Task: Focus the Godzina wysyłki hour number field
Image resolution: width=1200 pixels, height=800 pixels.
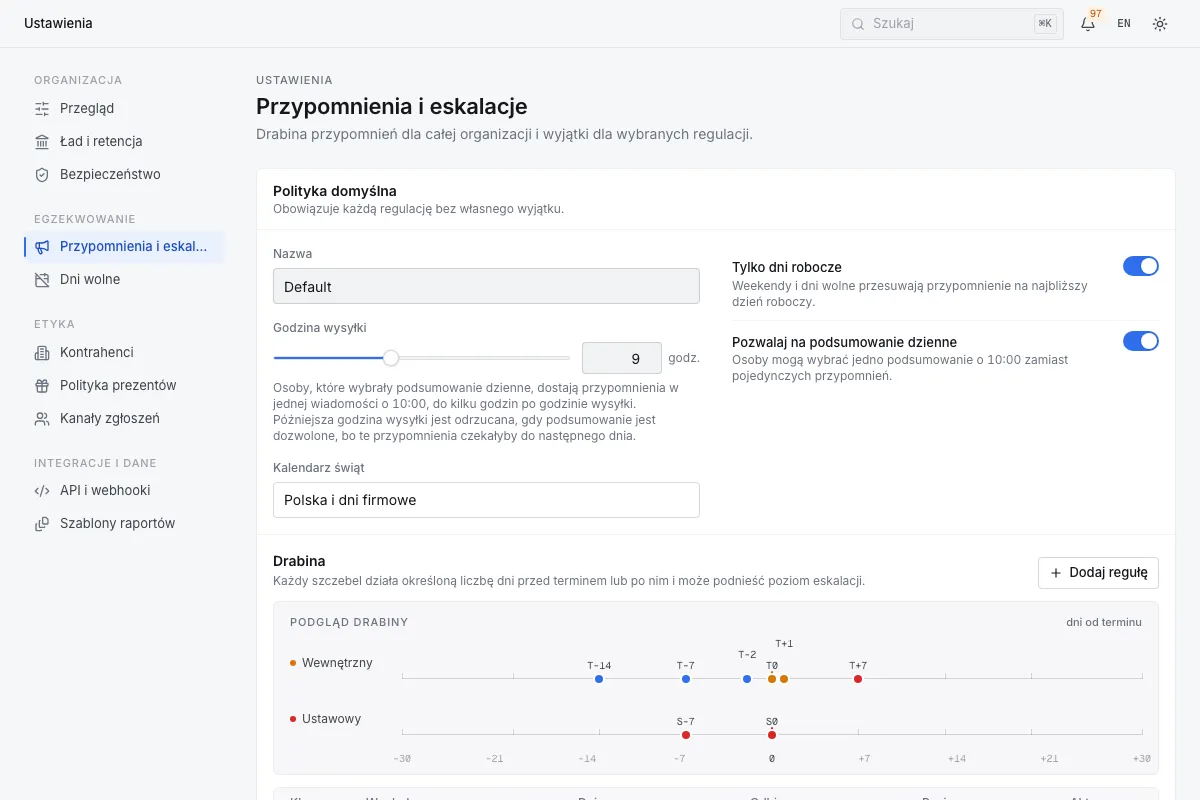Action: coord(622,358)
